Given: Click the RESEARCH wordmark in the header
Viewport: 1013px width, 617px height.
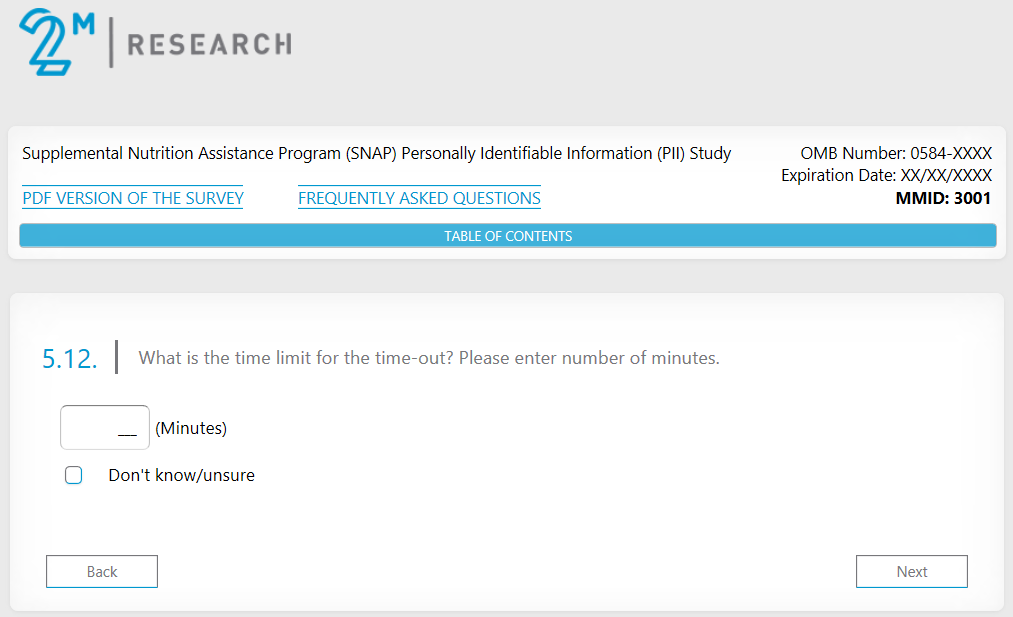Looking at the screenshot, I should click(209, 44).
